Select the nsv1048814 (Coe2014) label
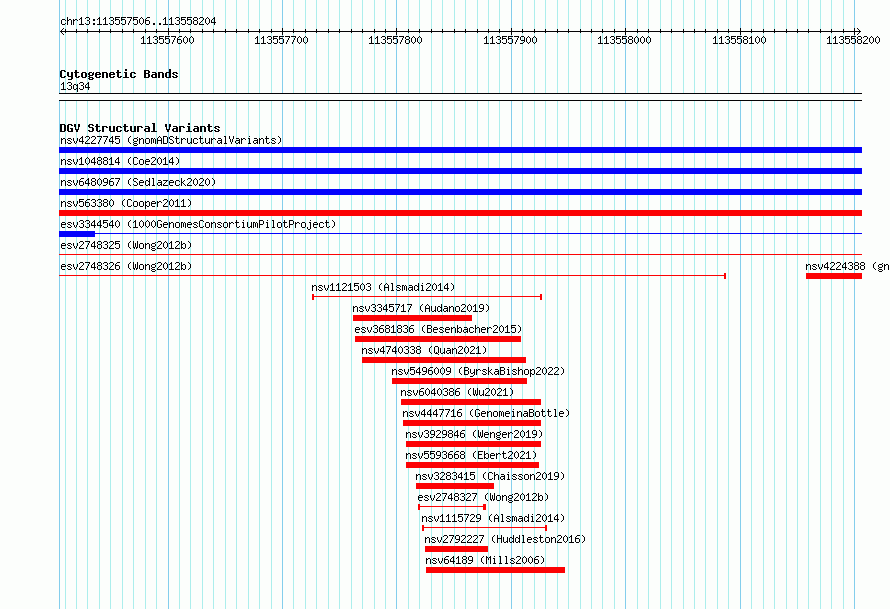The width and height of the screenshot is (890, 609). [120, 161]
